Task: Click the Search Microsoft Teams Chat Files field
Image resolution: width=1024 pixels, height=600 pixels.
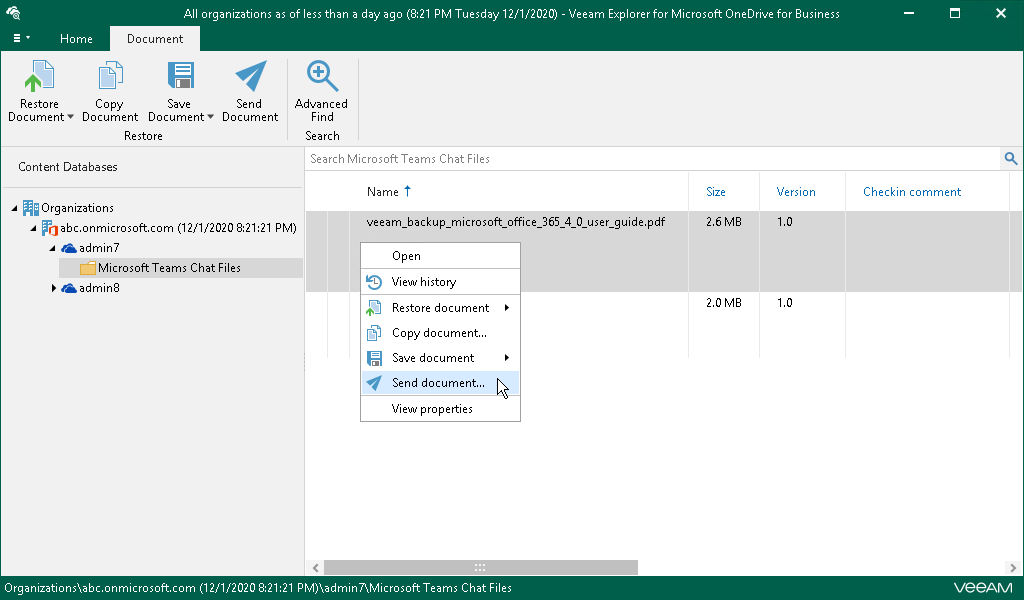Action: click(653, 159)
